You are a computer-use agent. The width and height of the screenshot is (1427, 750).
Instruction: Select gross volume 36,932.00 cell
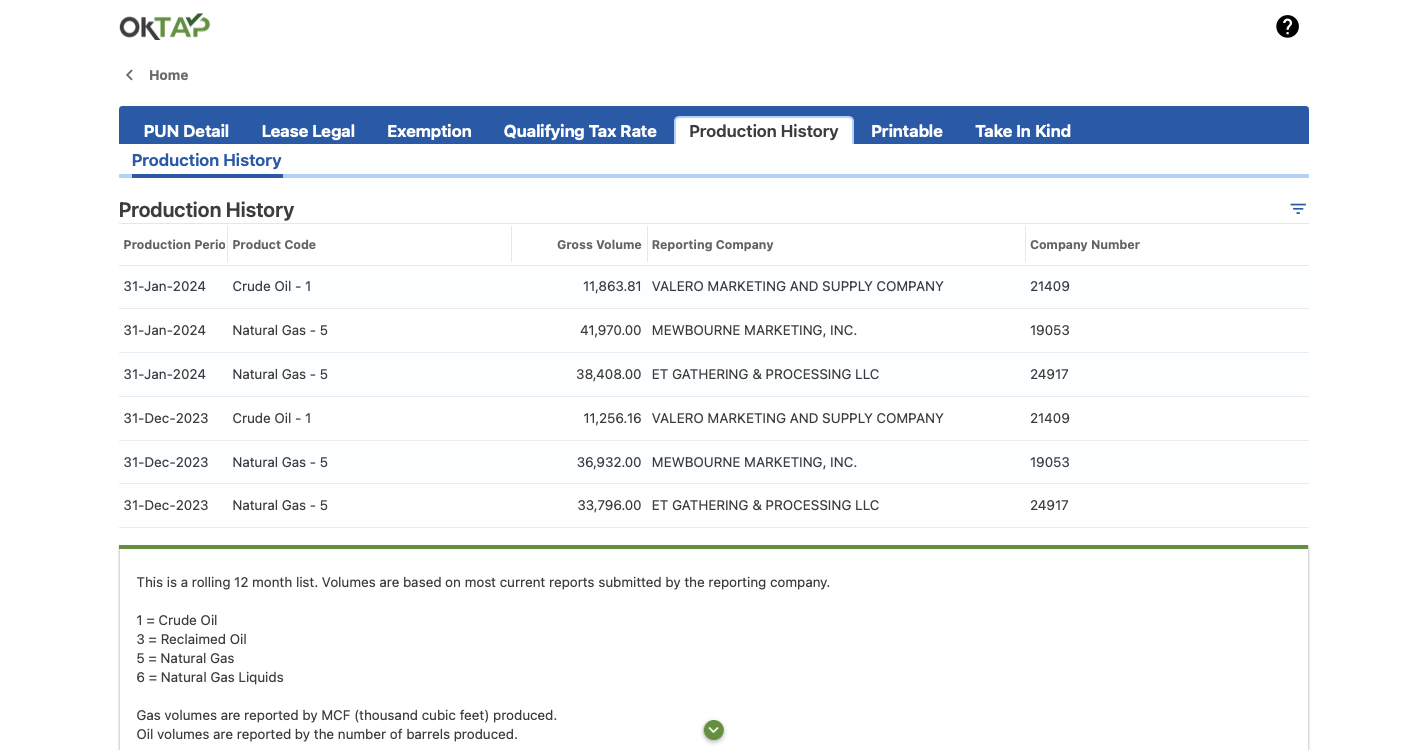[x=609, y=462]
